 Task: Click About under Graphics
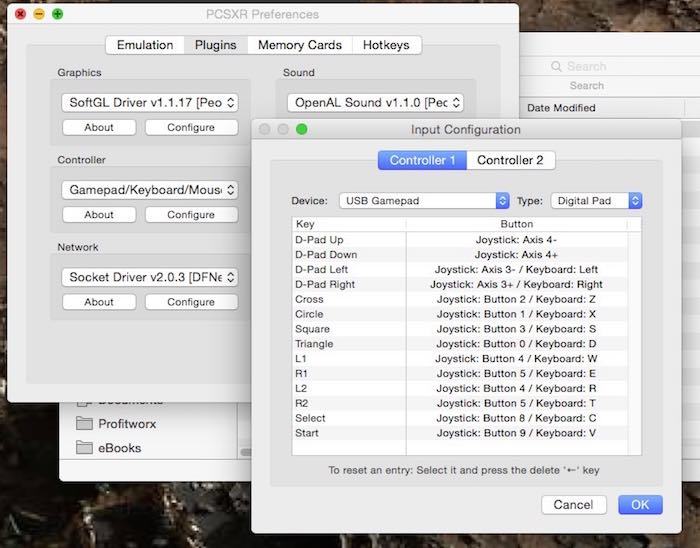[99, 127]
